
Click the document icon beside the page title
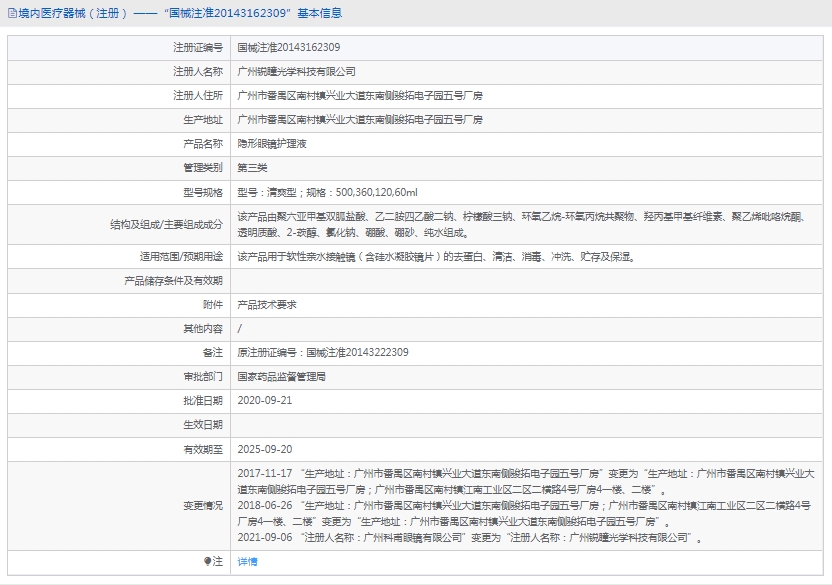pos(11,13)
